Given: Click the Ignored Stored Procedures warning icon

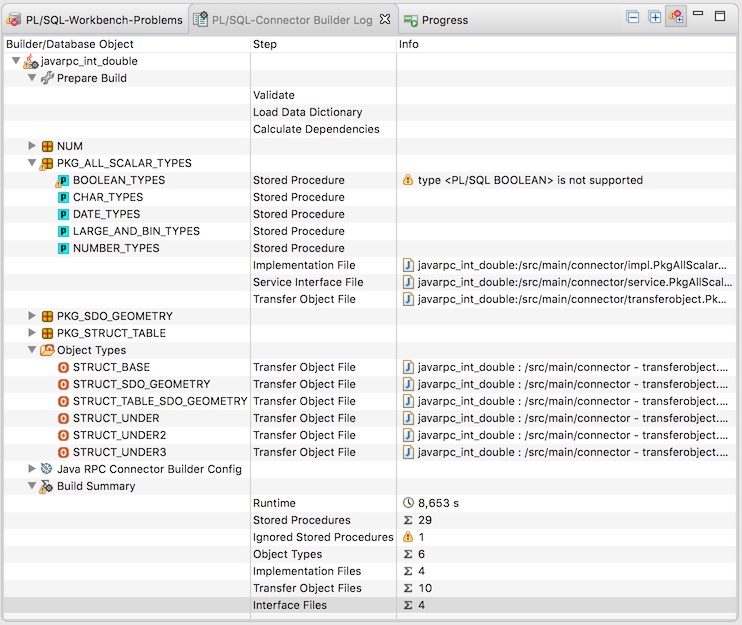Looking at the screenshot, I should coord(407,537).
